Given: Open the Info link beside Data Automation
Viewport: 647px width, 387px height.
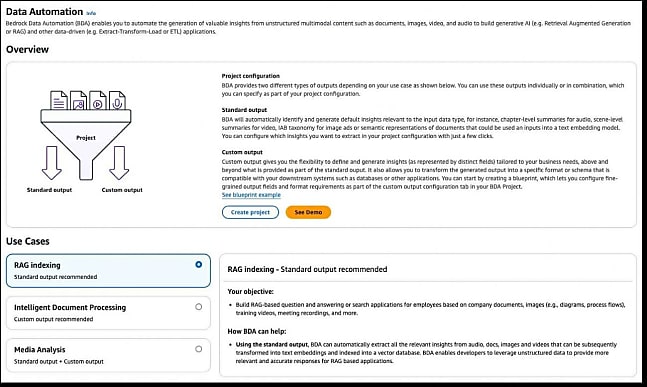Looking at the screenshot, I should tap(91, 13).
